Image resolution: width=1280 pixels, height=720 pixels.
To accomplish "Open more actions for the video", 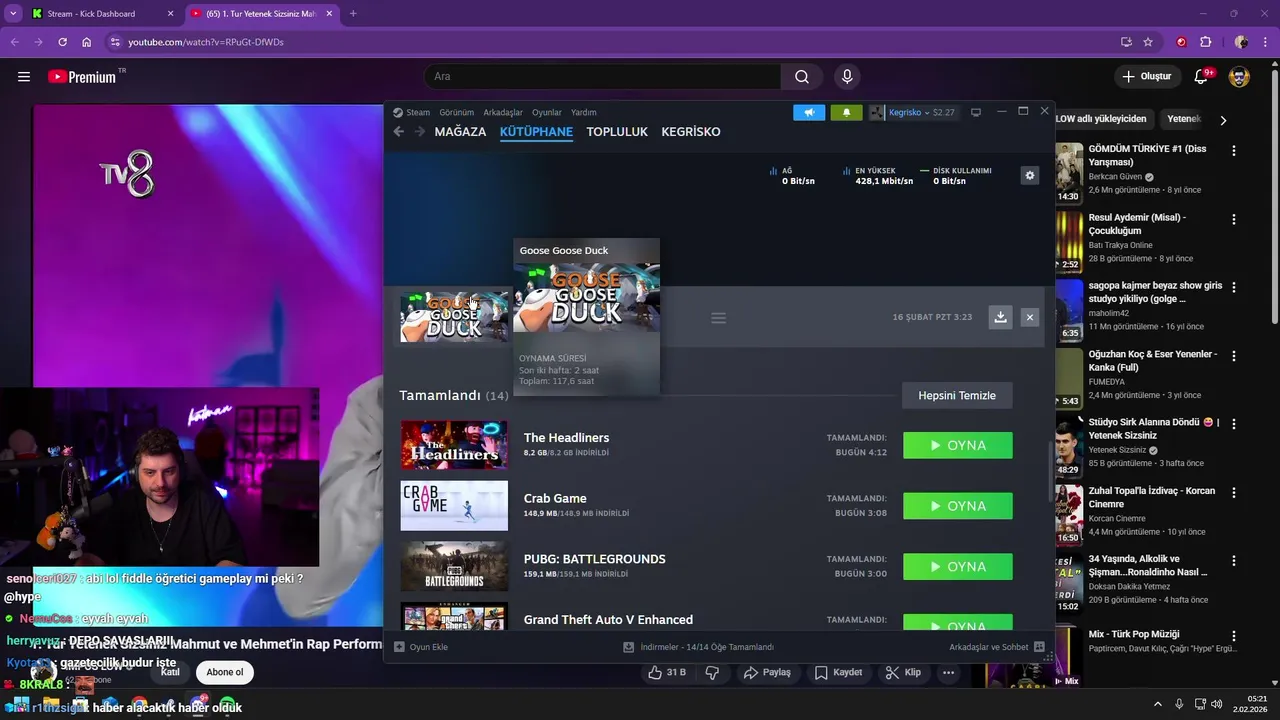I will pos(948,672).
